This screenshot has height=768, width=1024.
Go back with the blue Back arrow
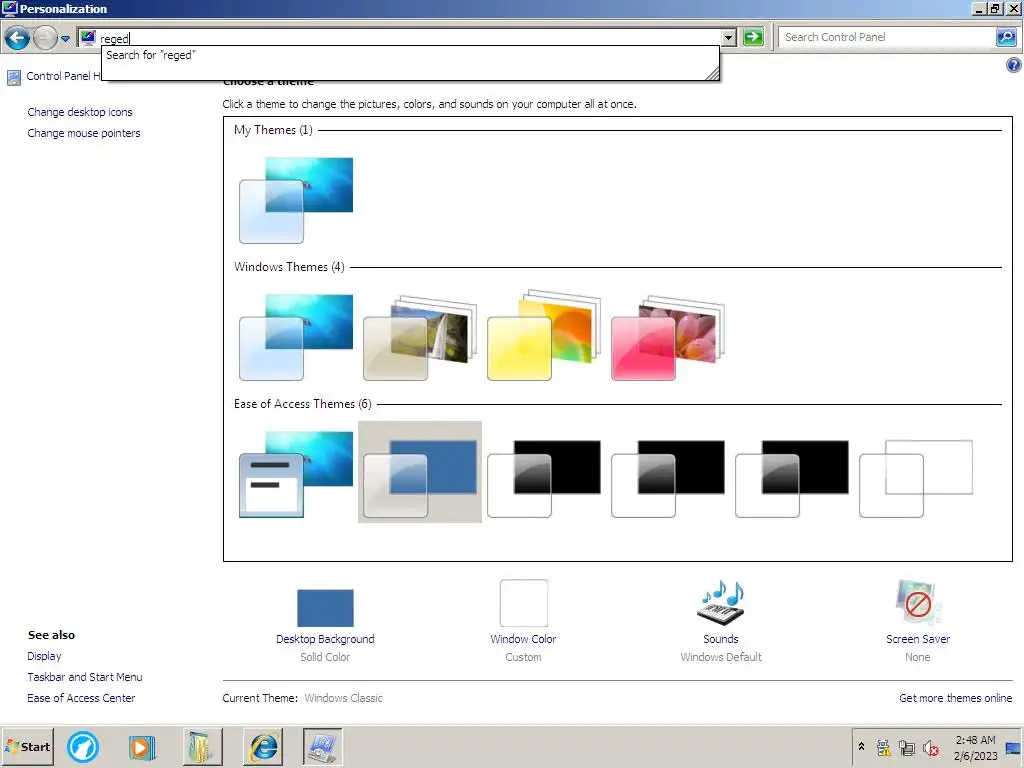(18, 38)
